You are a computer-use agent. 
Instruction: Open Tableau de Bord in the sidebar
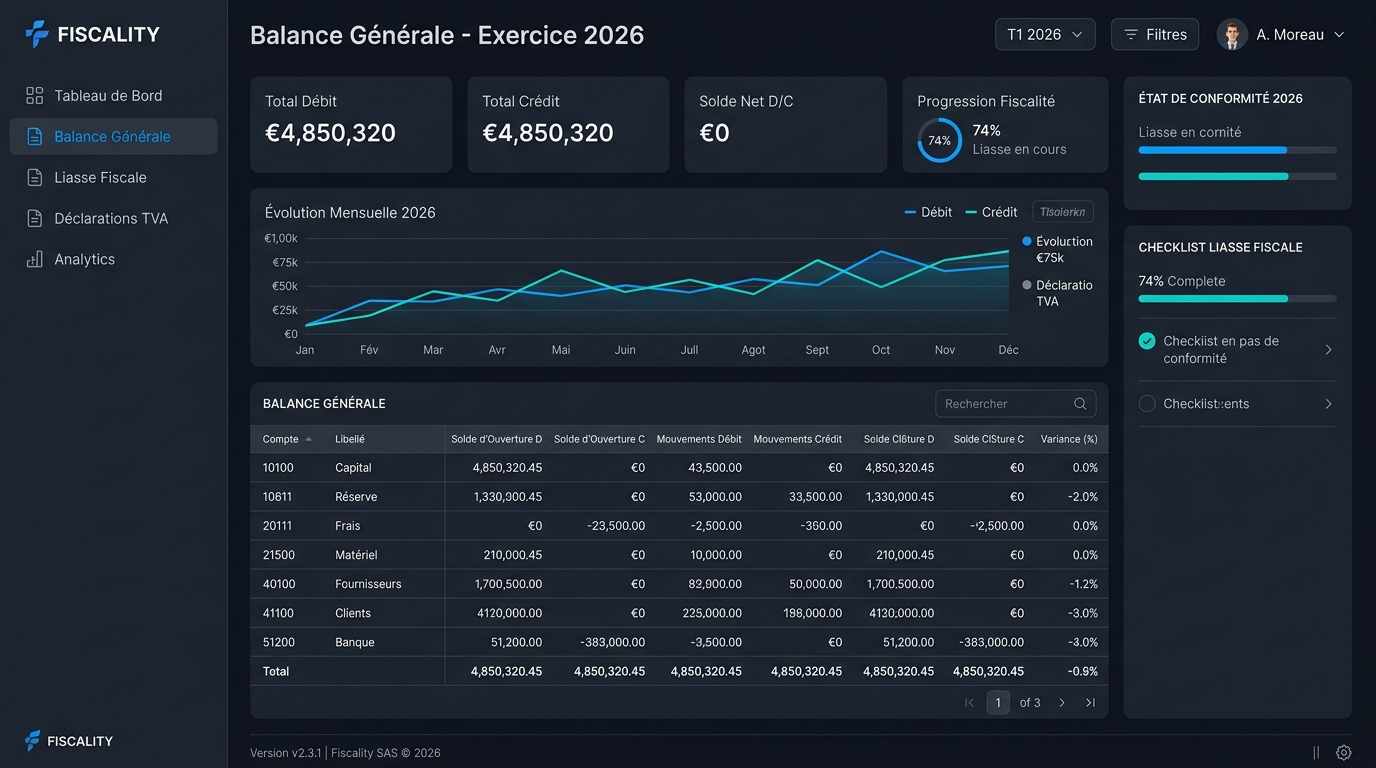pos(113,96)
